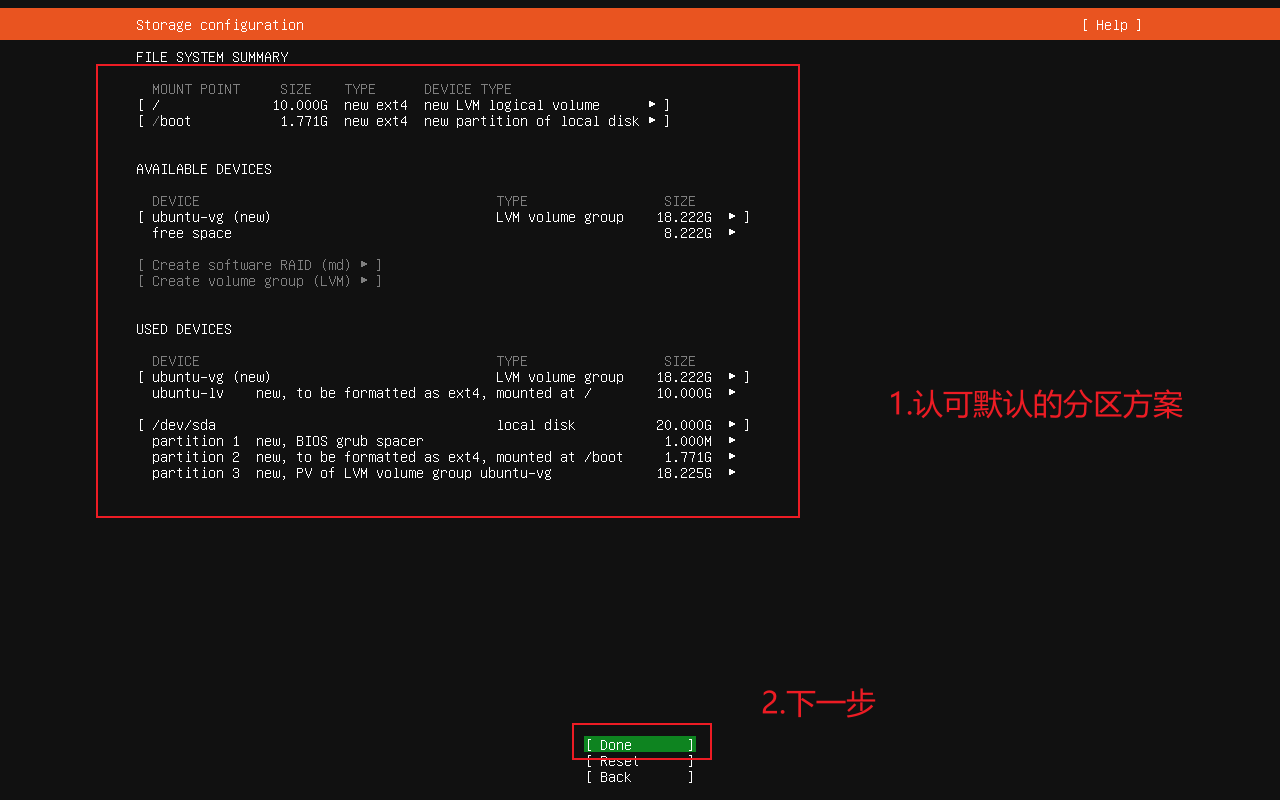Select 'new partition of local disk' text
1280x800 pixels.
click(x=532, y=121)
